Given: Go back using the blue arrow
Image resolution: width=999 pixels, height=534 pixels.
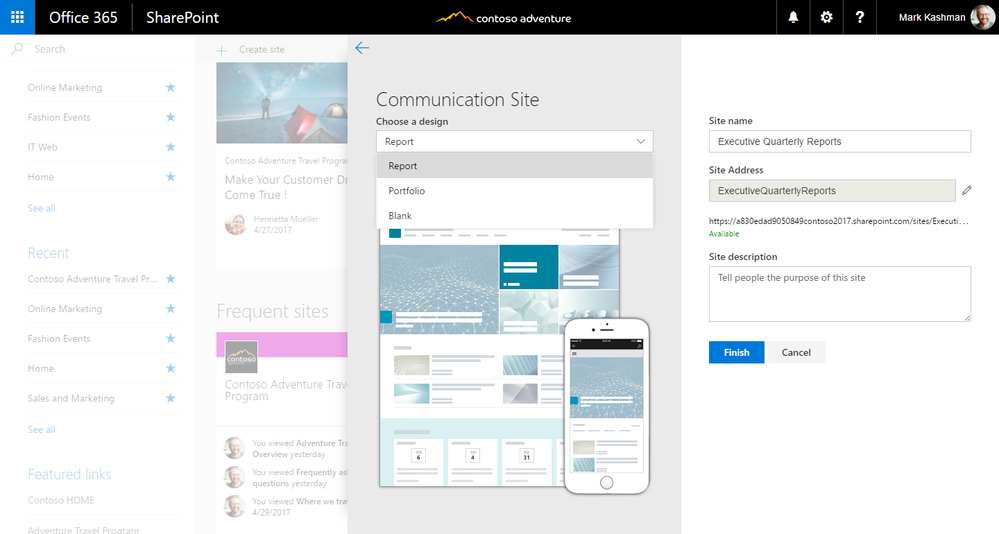Looking at the screenshot, I should coord(362,48).
